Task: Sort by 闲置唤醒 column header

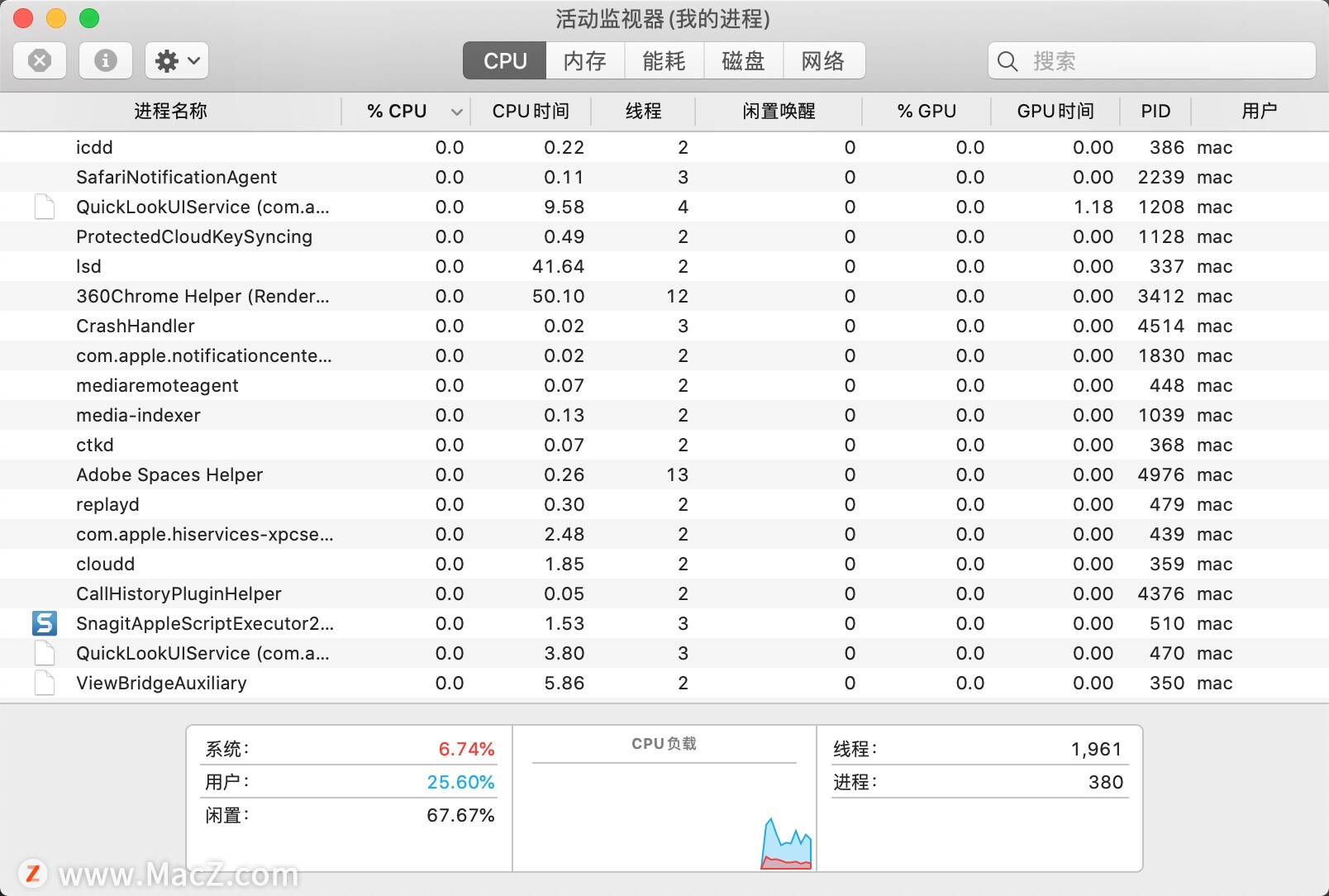Action: click(779, 111)
